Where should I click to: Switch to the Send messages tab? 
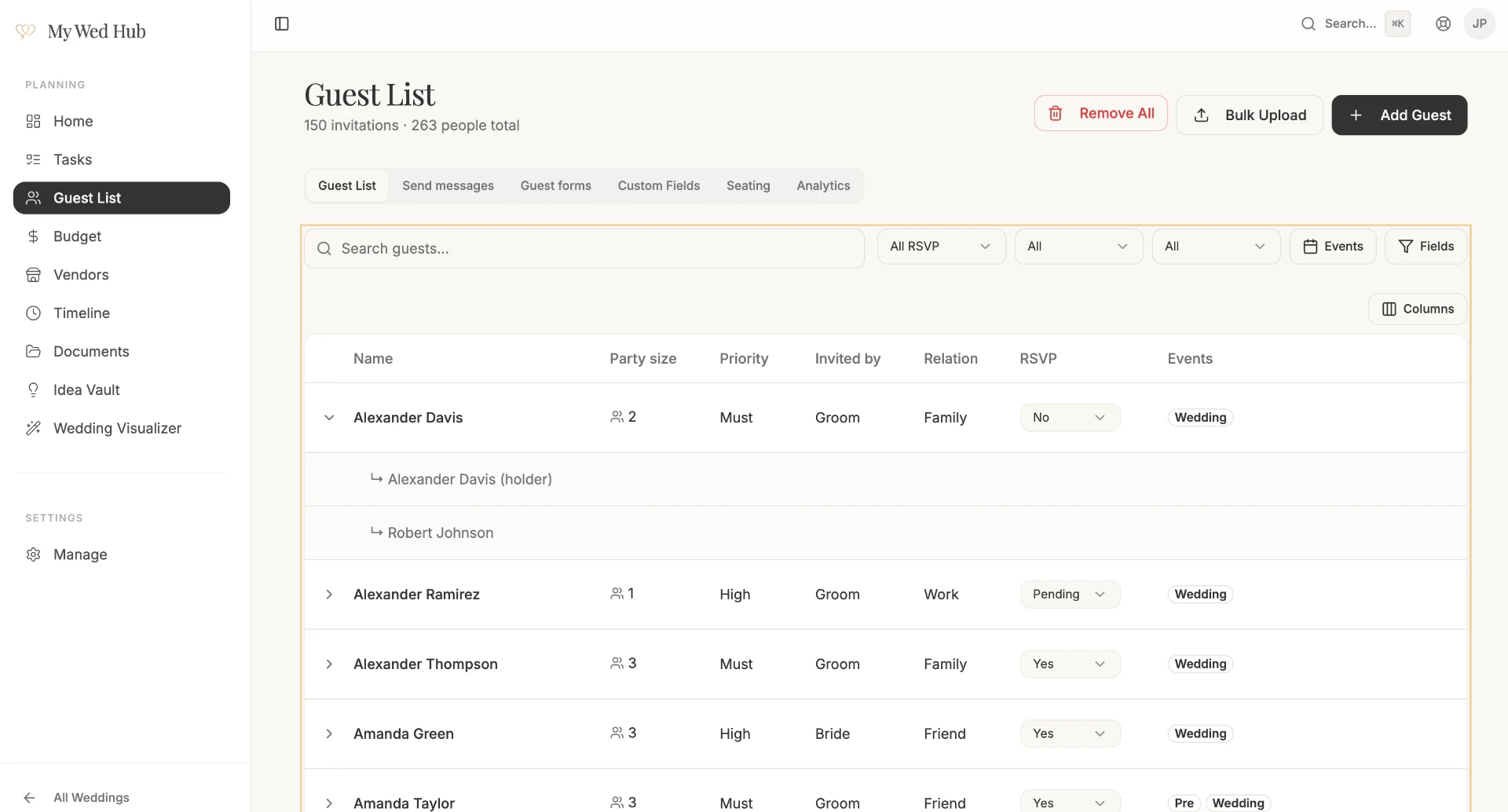click(448, 186)
